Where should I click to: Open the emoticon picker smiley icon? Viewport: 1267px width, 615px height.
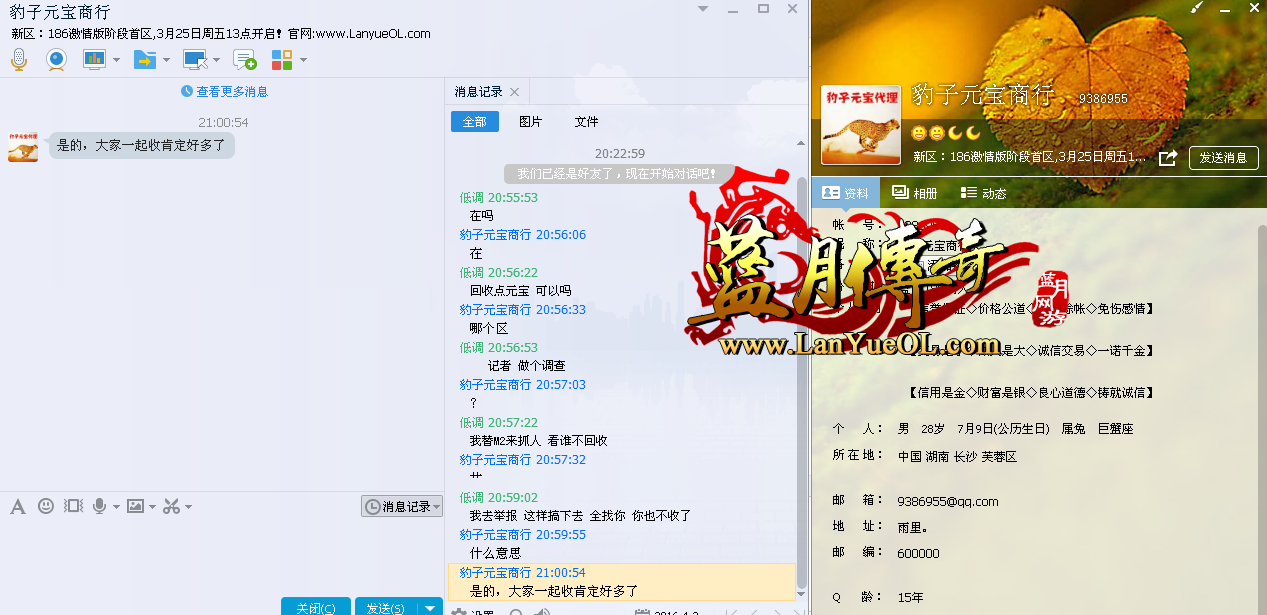coord(45,506)
